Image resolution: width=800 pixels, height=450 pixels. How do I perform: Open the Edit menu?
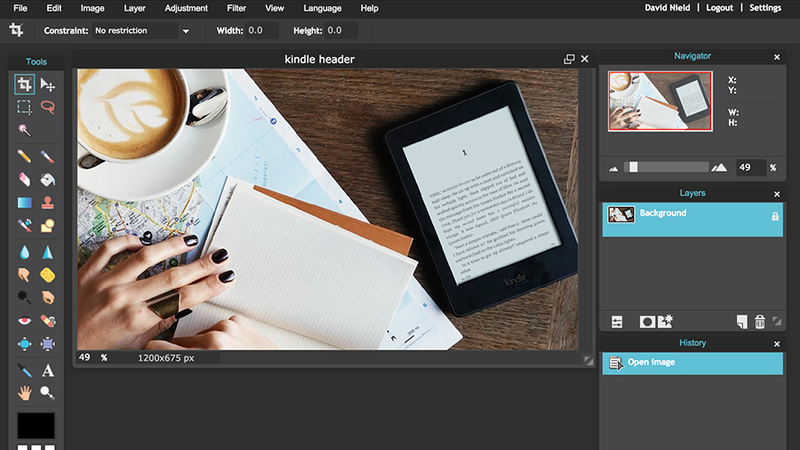54,8
